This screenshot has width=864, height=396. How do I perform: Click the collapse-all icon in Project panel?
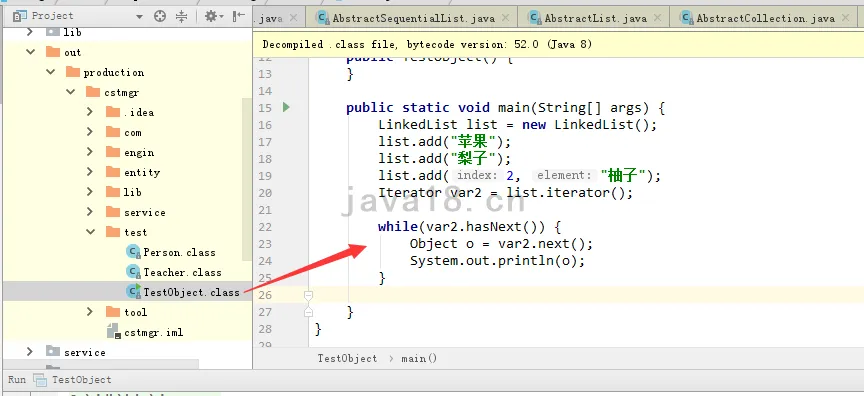point(182,16)
